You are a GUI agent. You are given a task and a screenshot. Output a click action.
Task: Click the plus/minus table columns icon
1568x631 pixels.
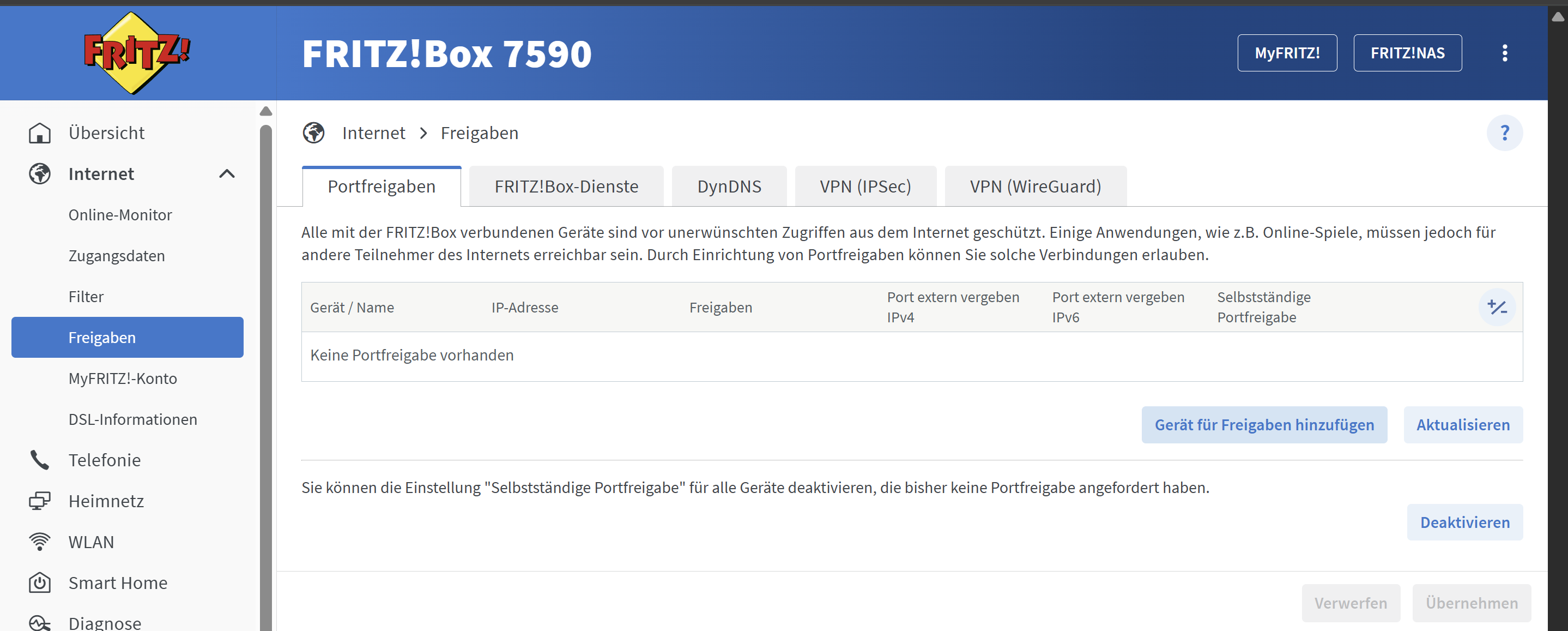[1497, 307]
